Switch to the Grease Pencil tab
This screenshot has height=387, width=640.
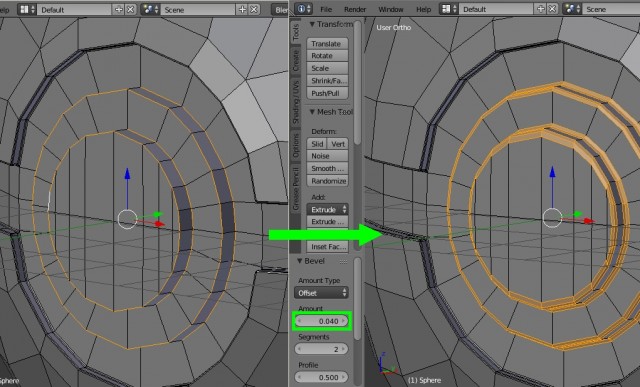296,188
